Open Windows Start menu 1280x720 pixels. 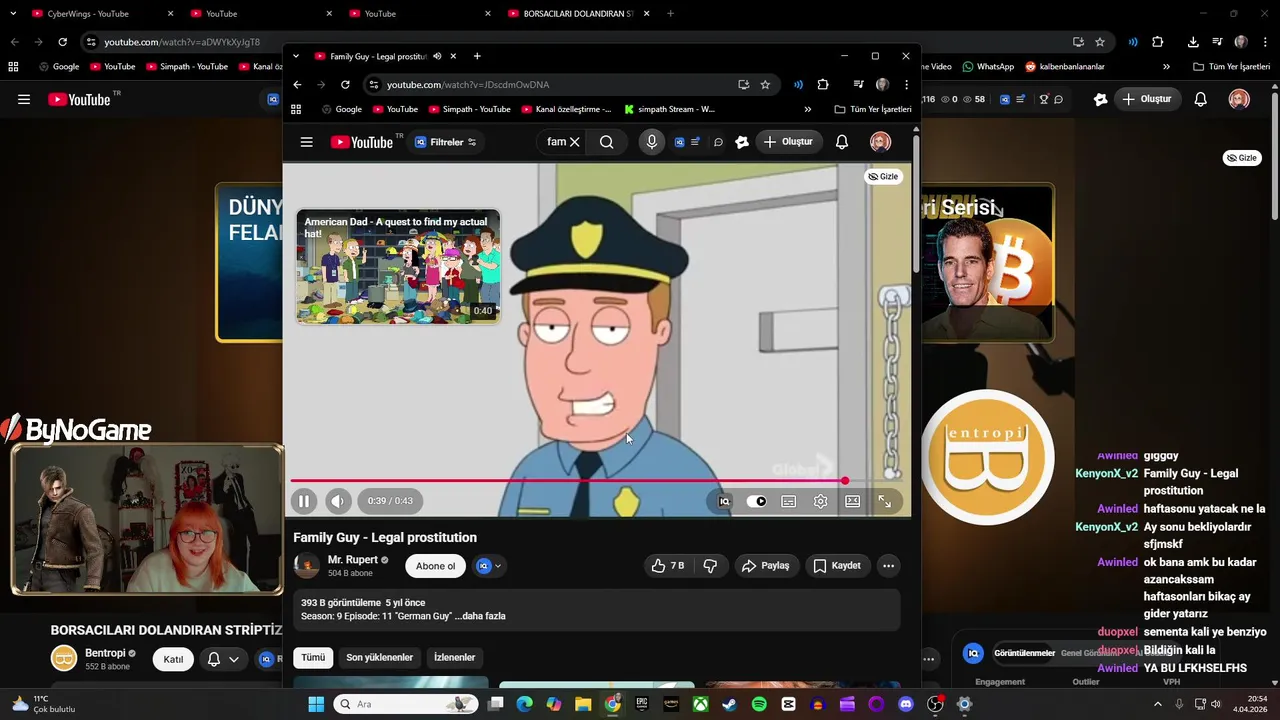click(316, 704)
